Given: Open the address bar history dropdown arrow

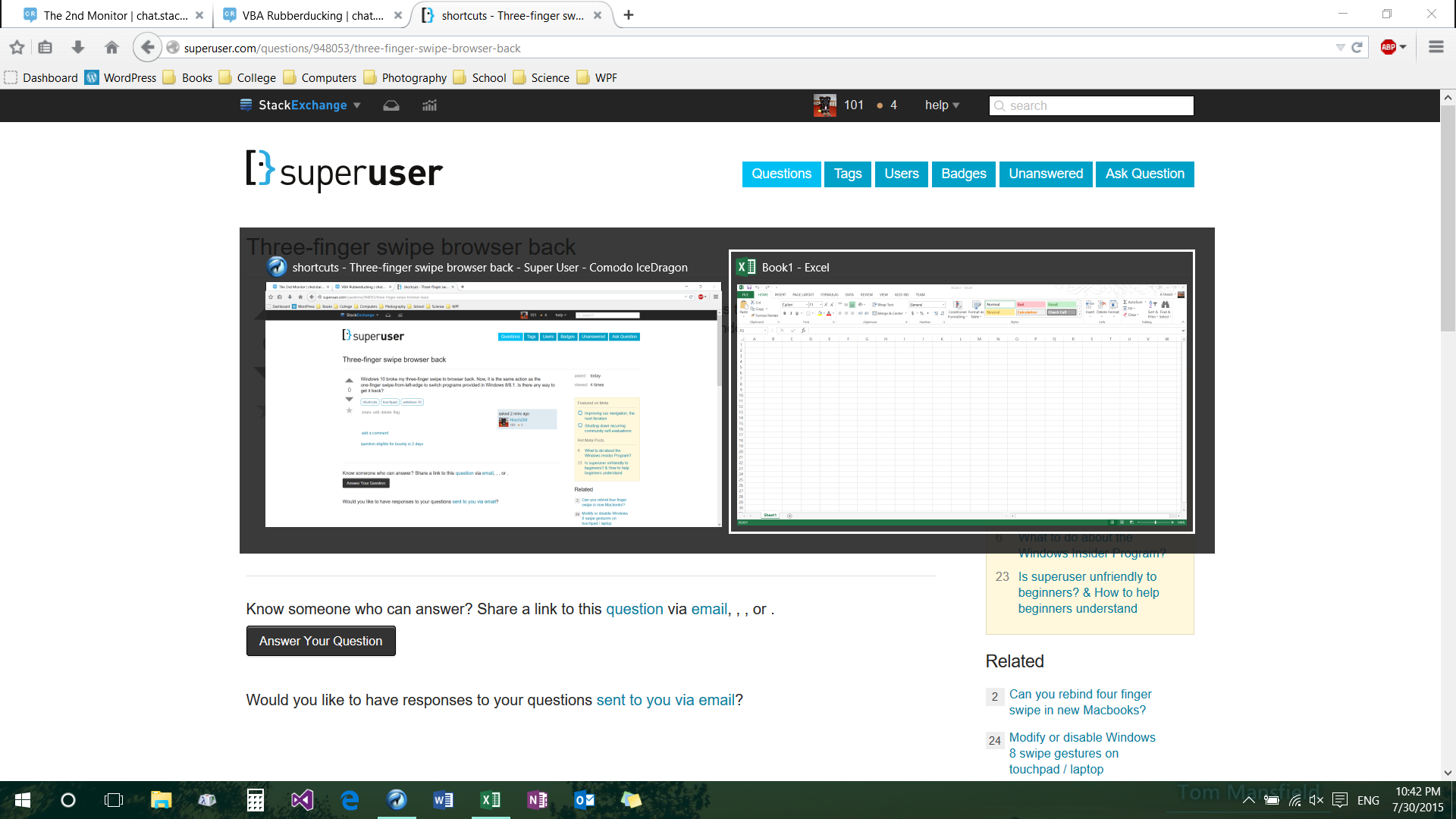Looking at the screenshot, I should (1340, 48).
